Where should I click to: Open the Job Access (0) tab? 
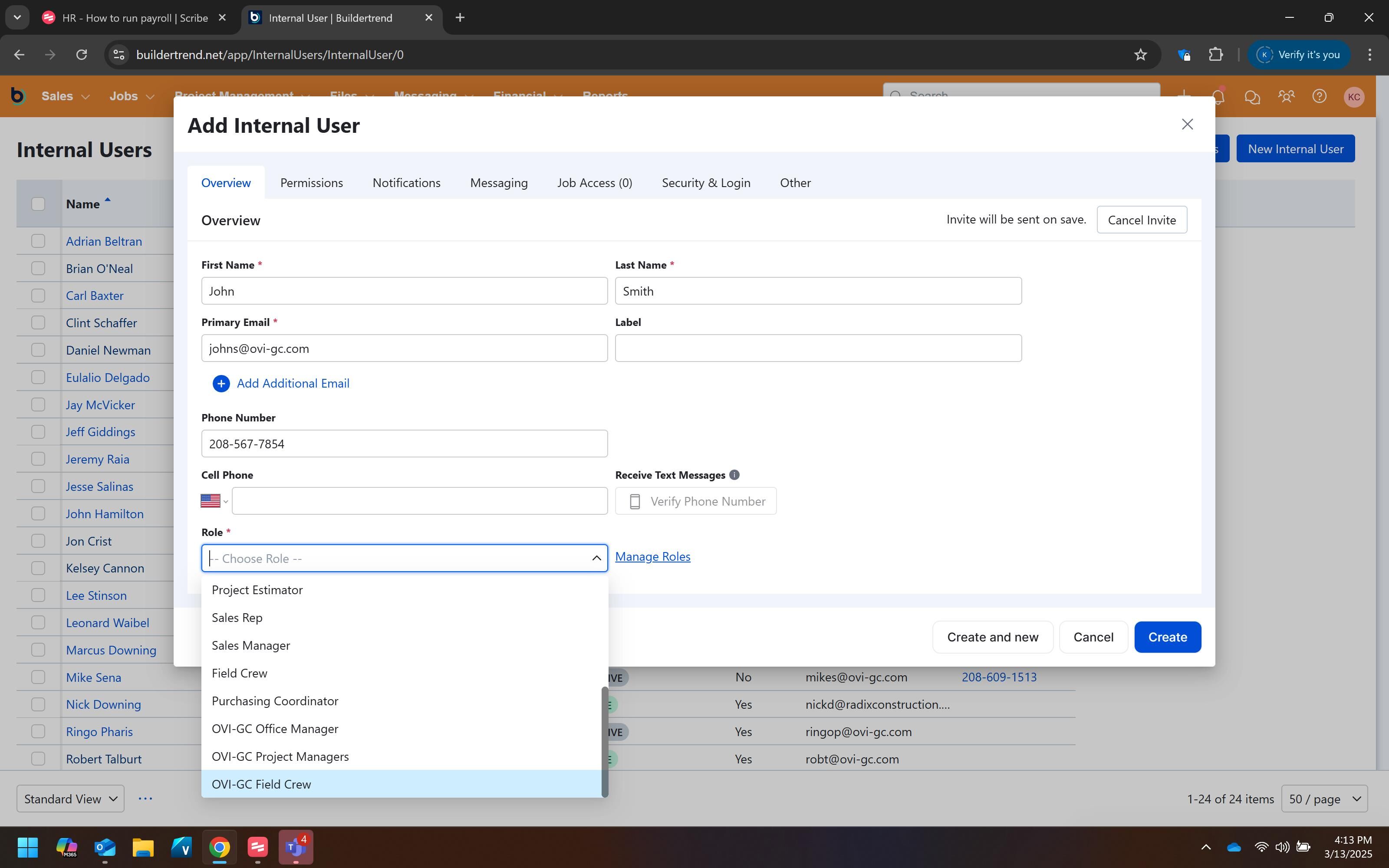[595, 183]
